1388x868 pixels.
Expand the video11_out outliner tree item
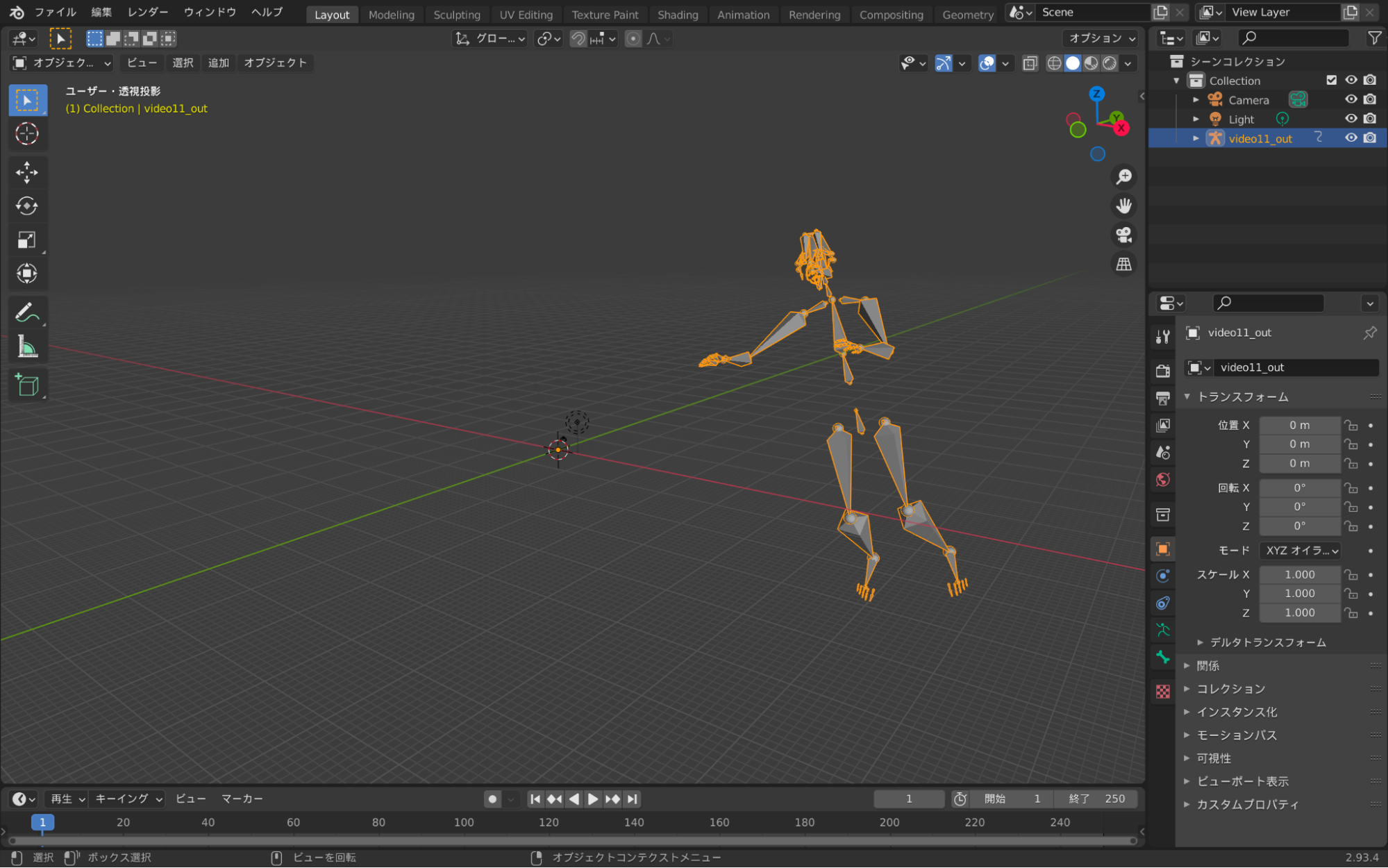1196,138
